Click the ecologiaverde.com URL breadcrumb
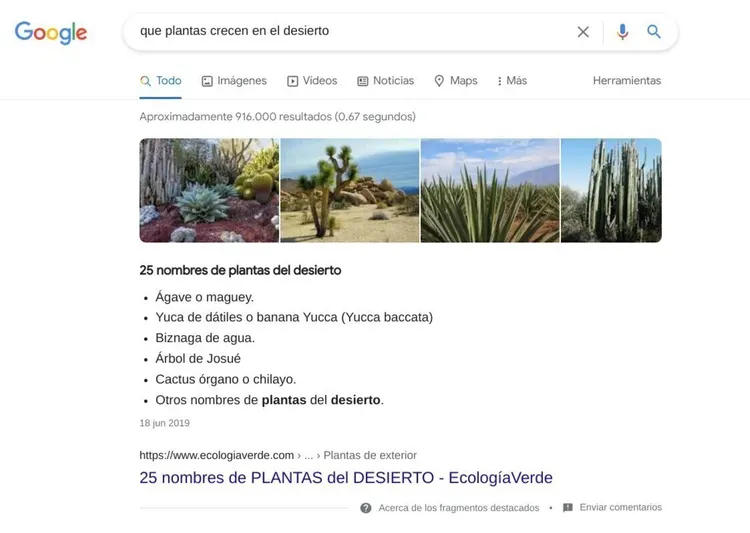The image size is (750, 533). click(x=278, y=455)
